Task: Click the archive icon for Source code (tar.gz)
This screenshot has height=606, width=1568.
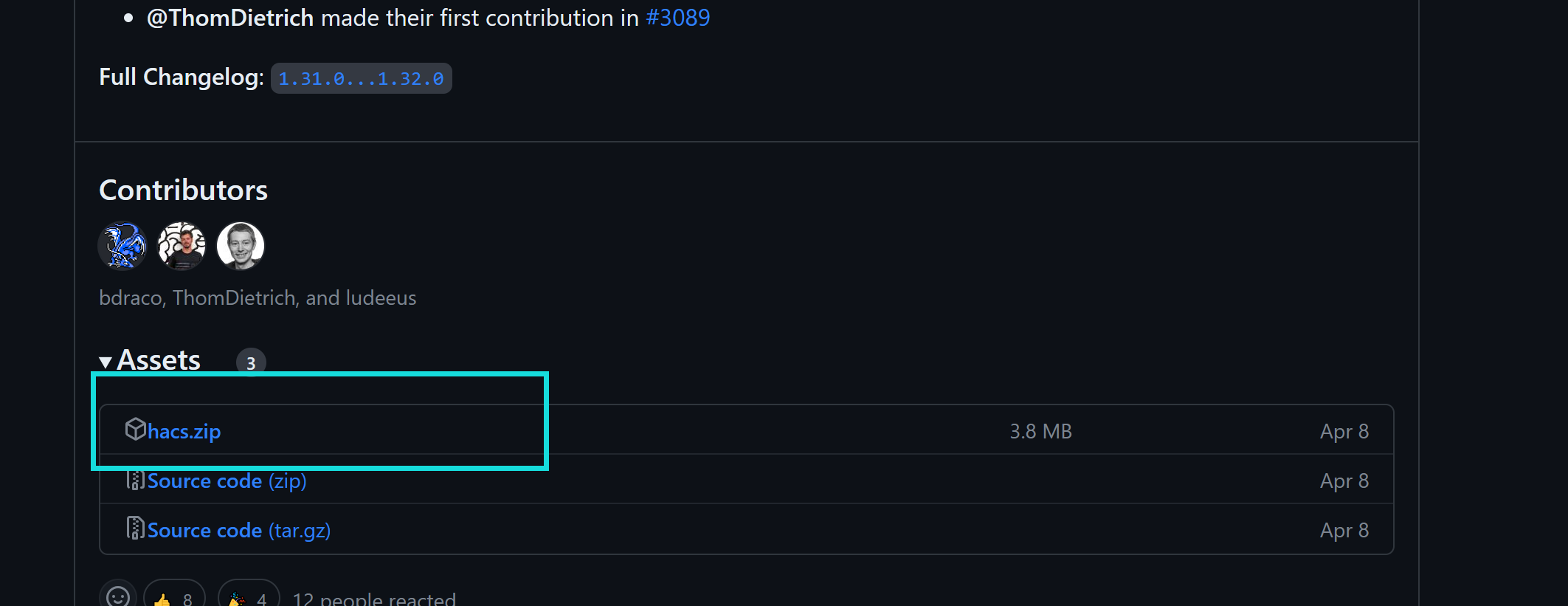Action: (135, 528)
